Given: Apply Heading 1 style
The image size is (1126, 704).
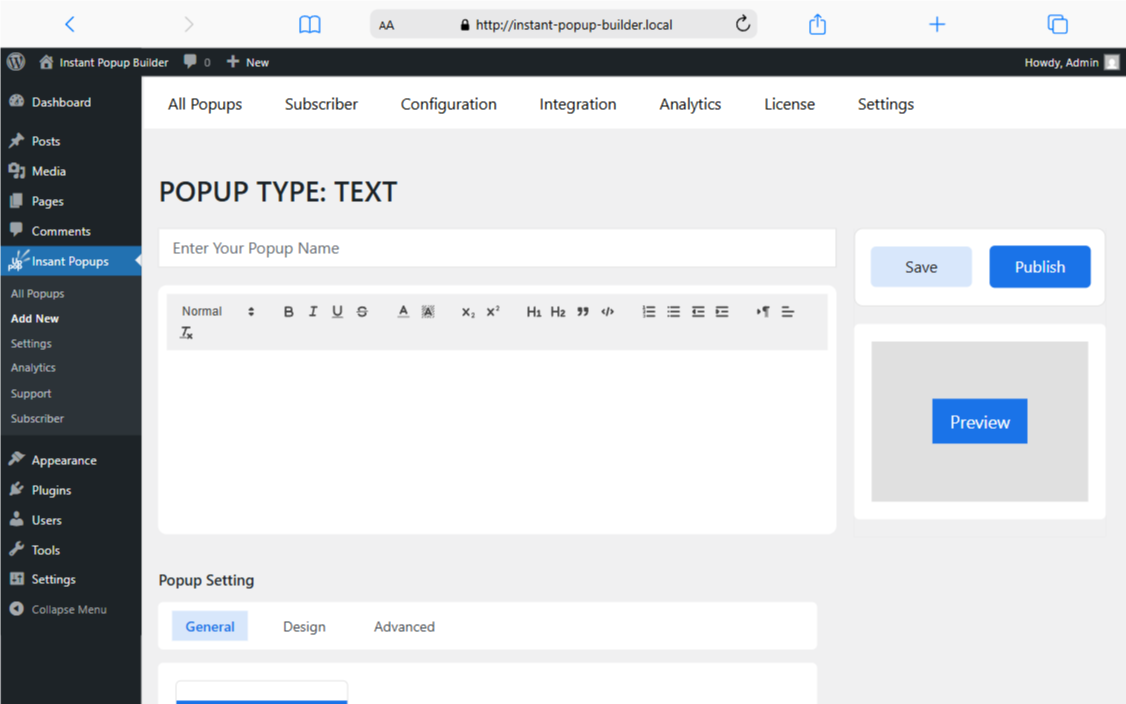Looking at the screenshot, I should click(x=534, y=312).
